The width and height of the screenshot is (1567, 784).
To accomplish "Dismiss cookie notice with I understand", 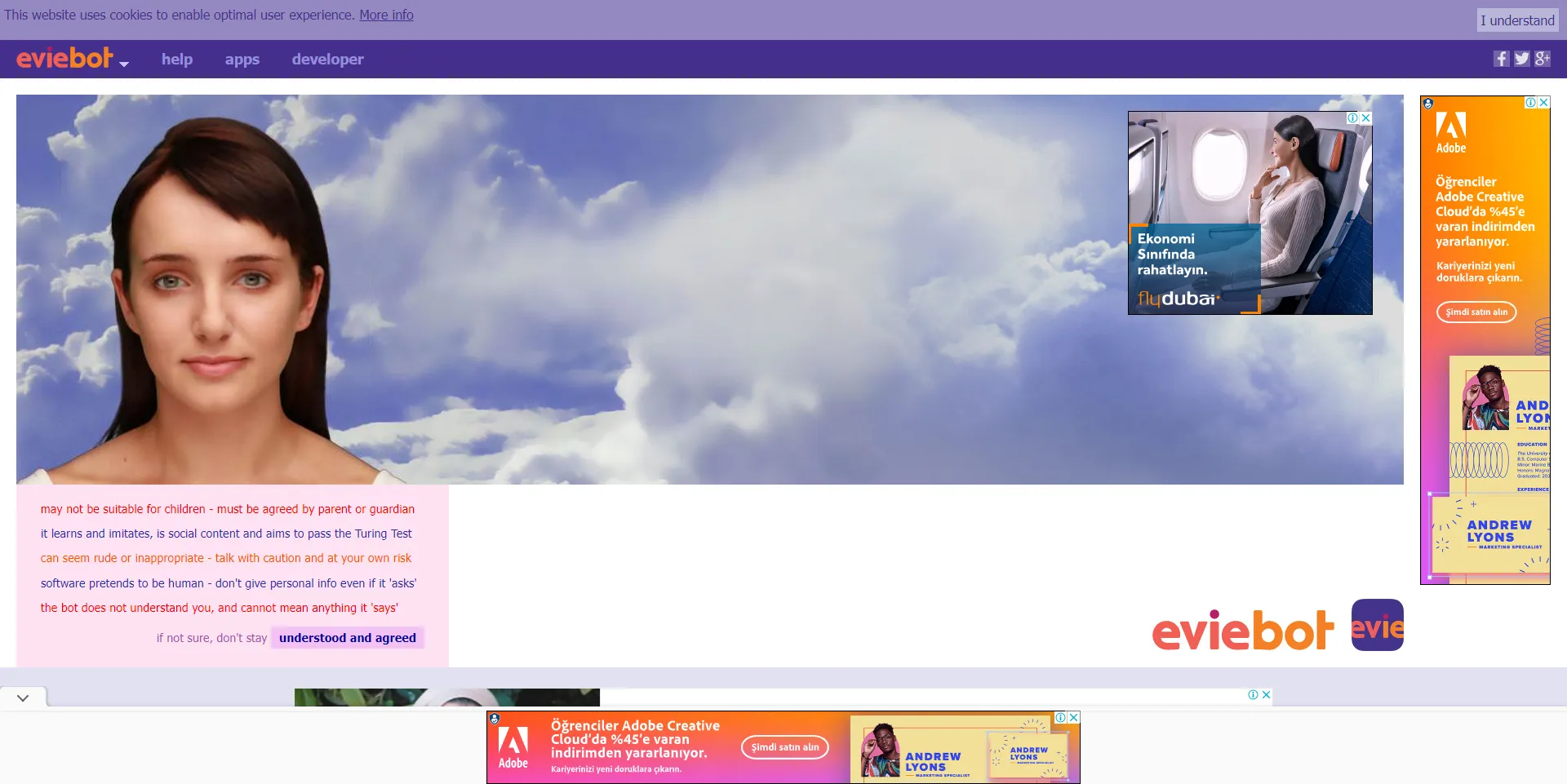I will (x=1518, y=20).
